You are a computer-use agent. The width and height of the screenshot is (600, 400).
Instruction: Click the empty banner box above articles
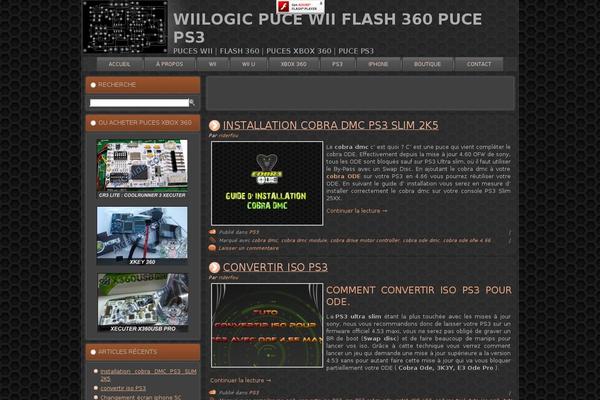point(360,93)
